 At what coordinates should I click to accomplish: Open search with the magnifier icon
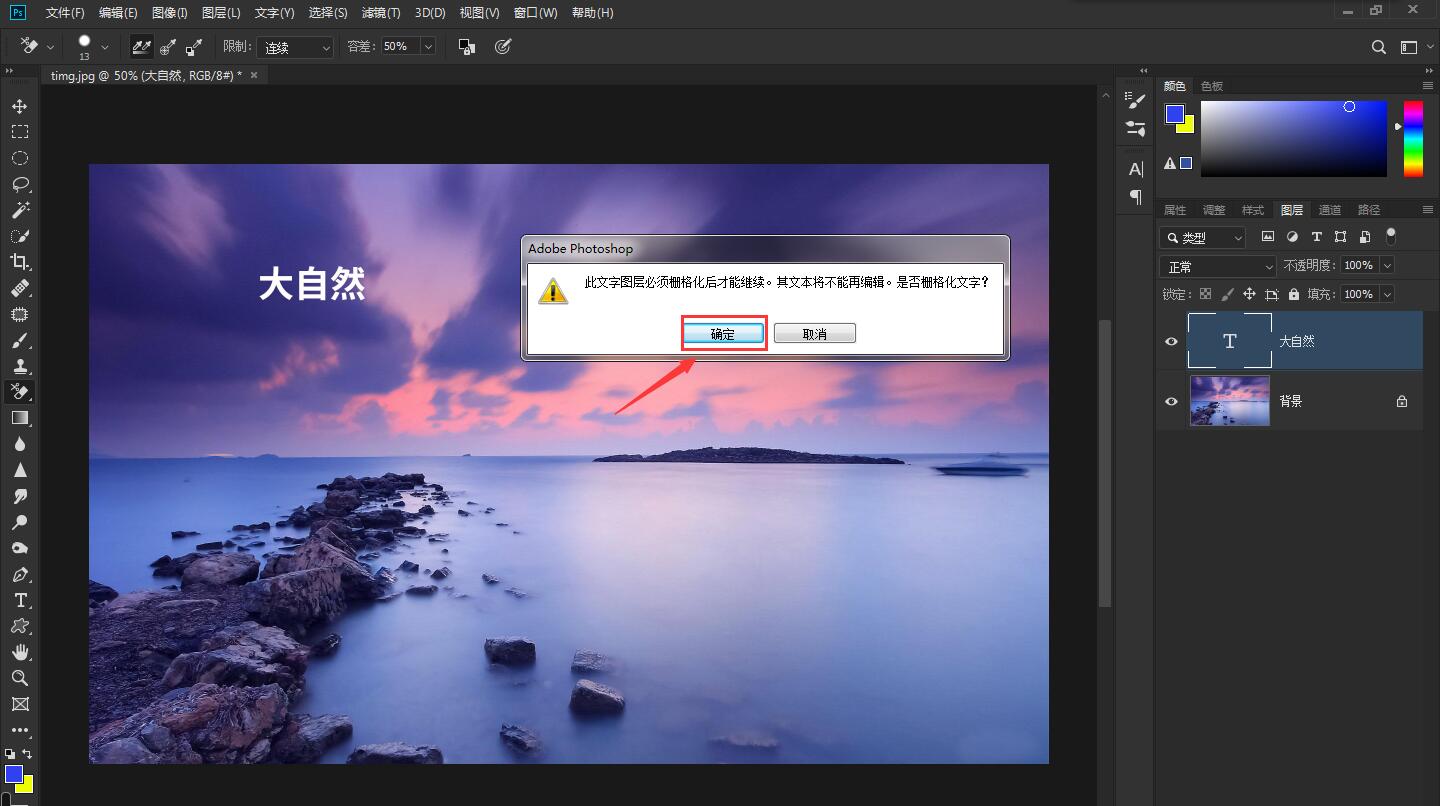1378,46
